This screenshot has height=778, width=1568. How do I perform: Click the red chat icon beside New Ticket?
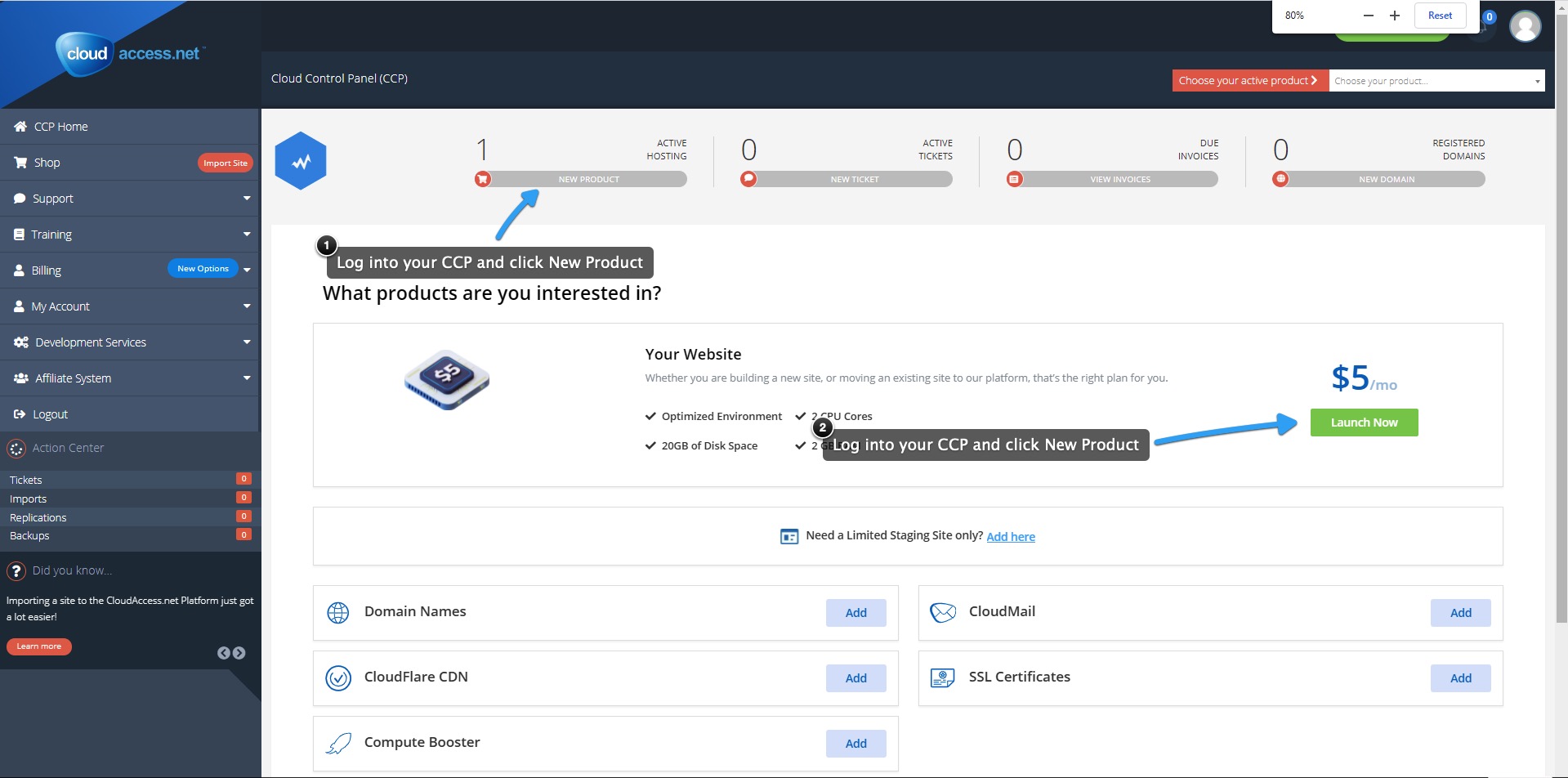tap(748, 179)
